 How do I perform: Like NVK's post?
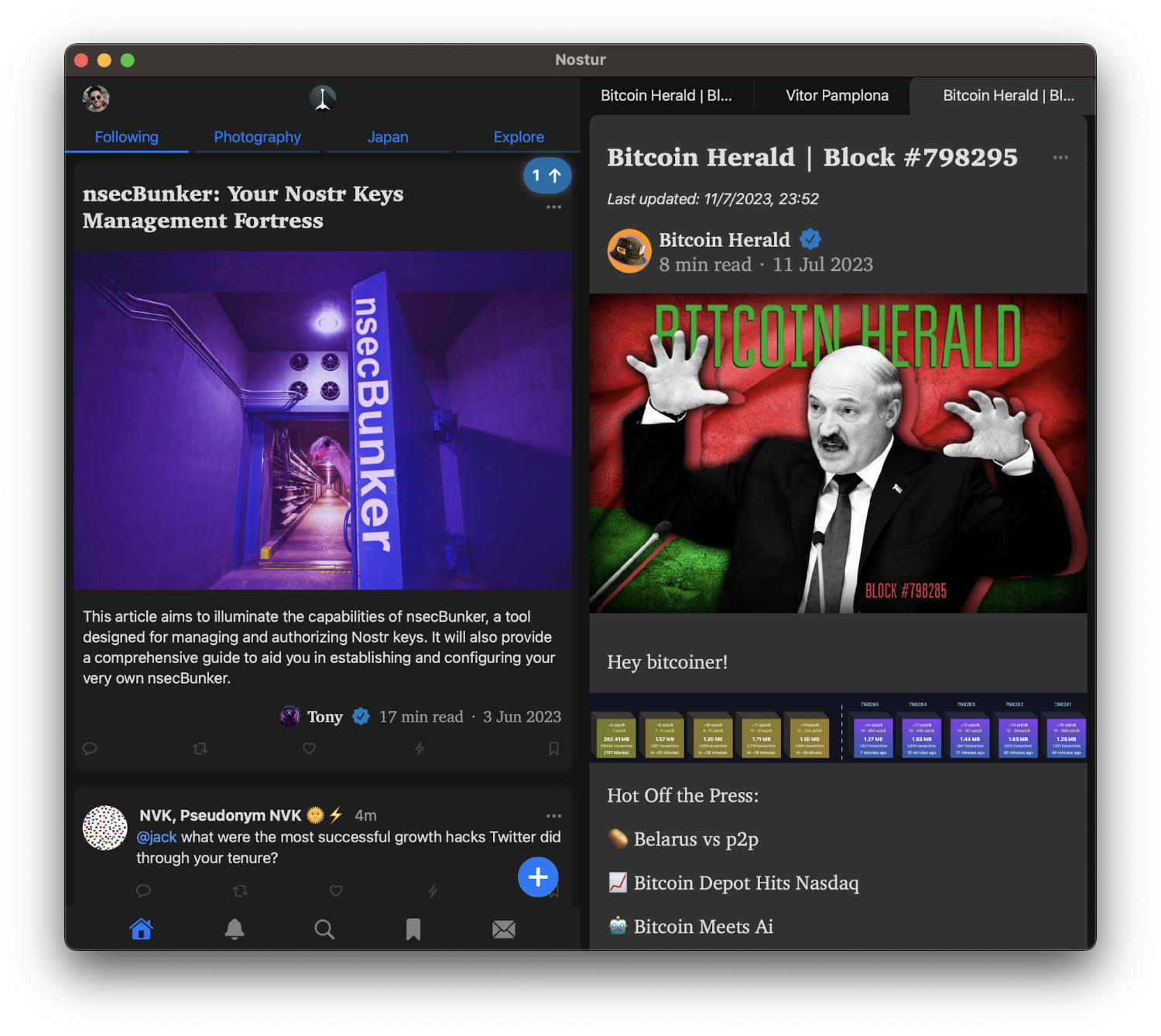coord(336,890)
